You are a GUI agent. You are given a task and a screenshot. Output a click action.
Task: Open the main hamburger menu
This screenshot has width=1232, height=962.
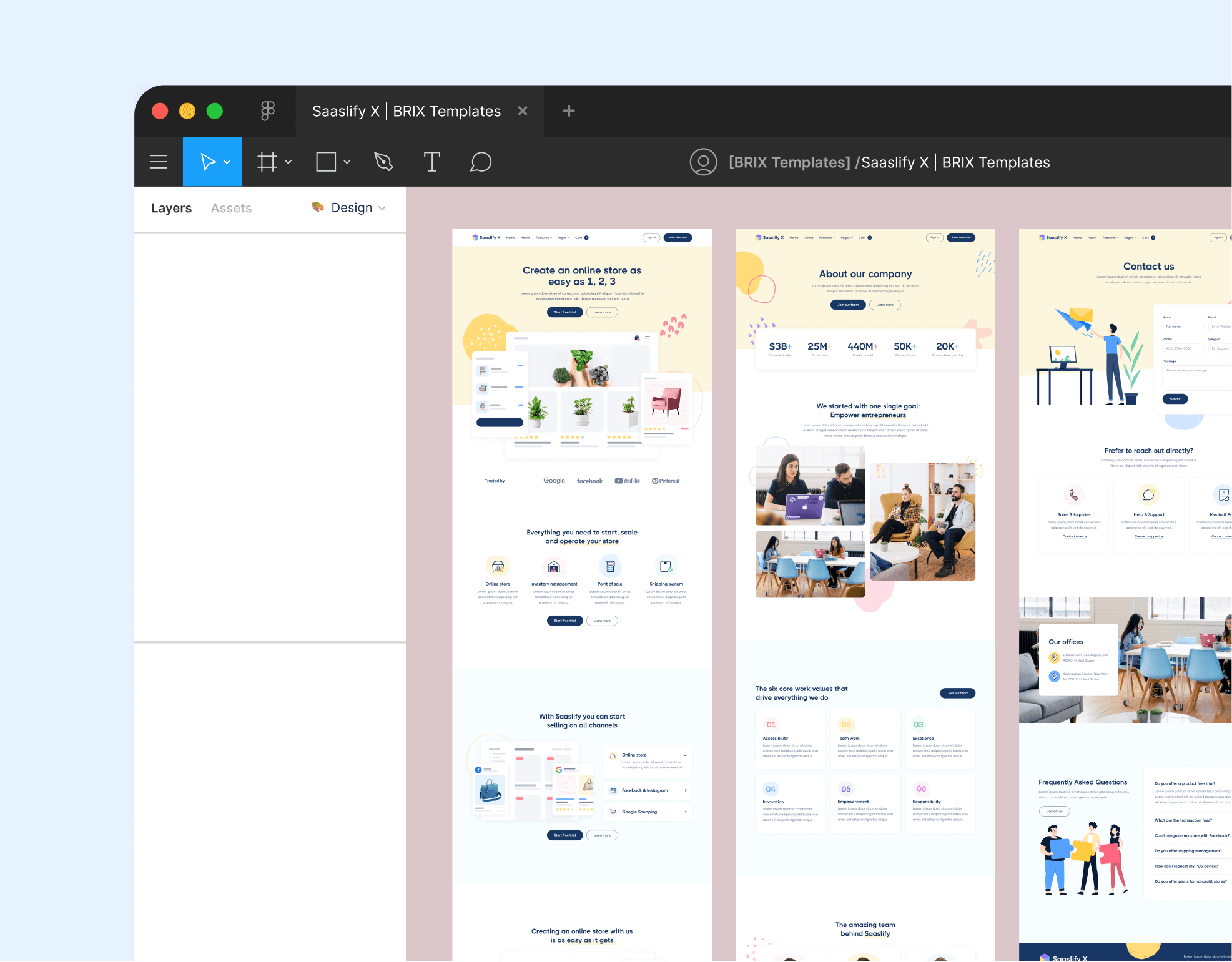[158, 162]
